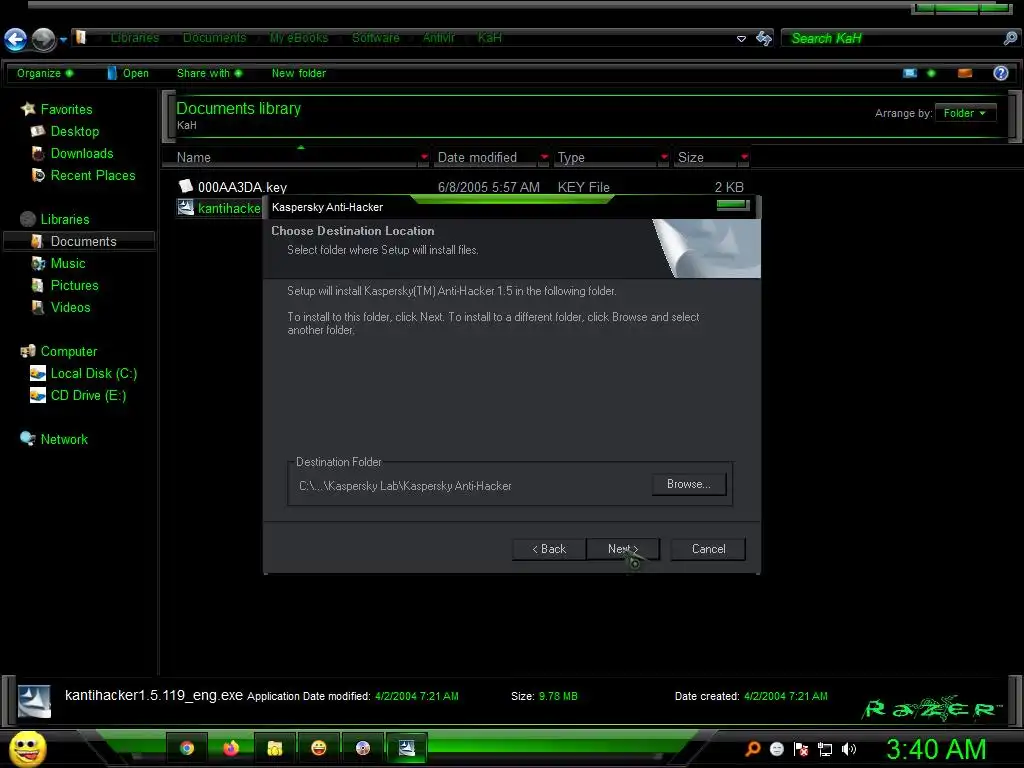1024x768 pixels.
Task: Open the Music library in sidebar
Action: coord(58,264)
